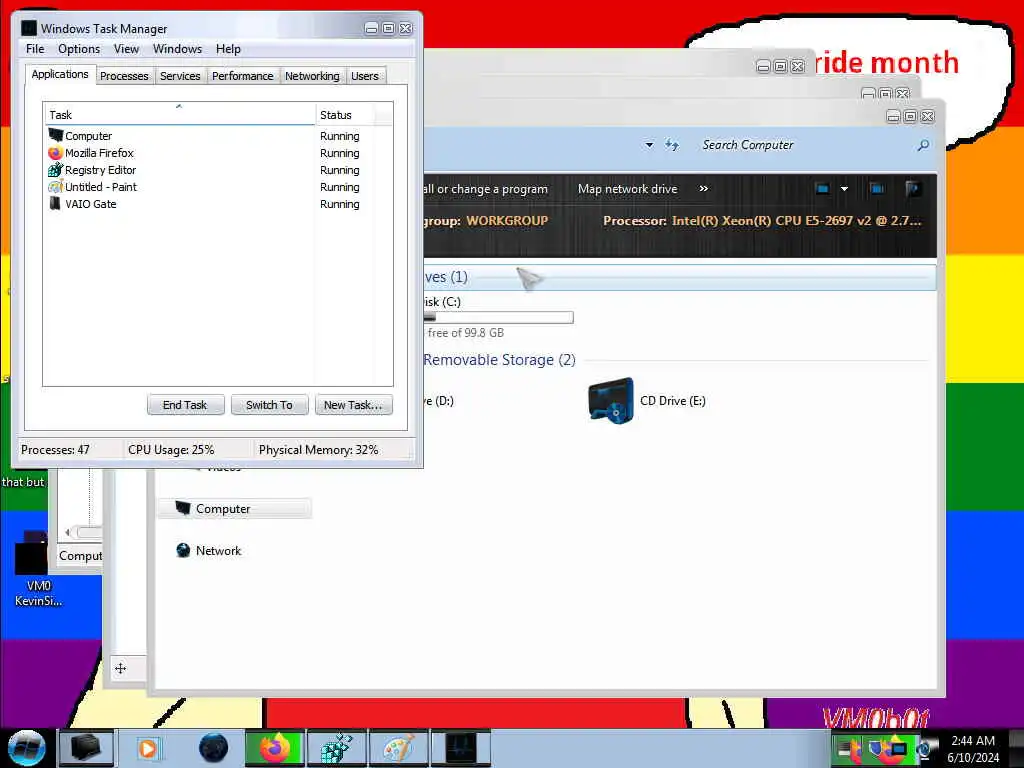
Task: Click the New Task... button
Action: click(353, 405)
